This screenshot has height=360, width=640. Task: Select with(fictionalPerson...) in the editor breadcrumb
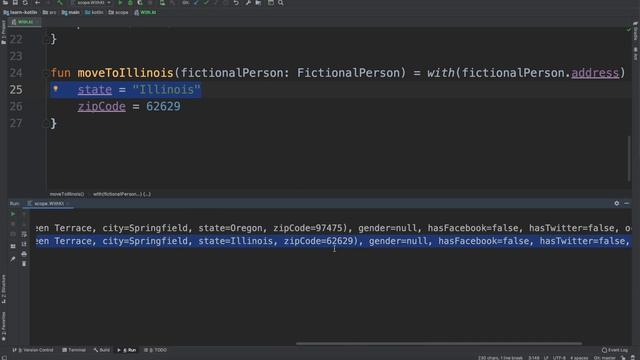point(122,194)
